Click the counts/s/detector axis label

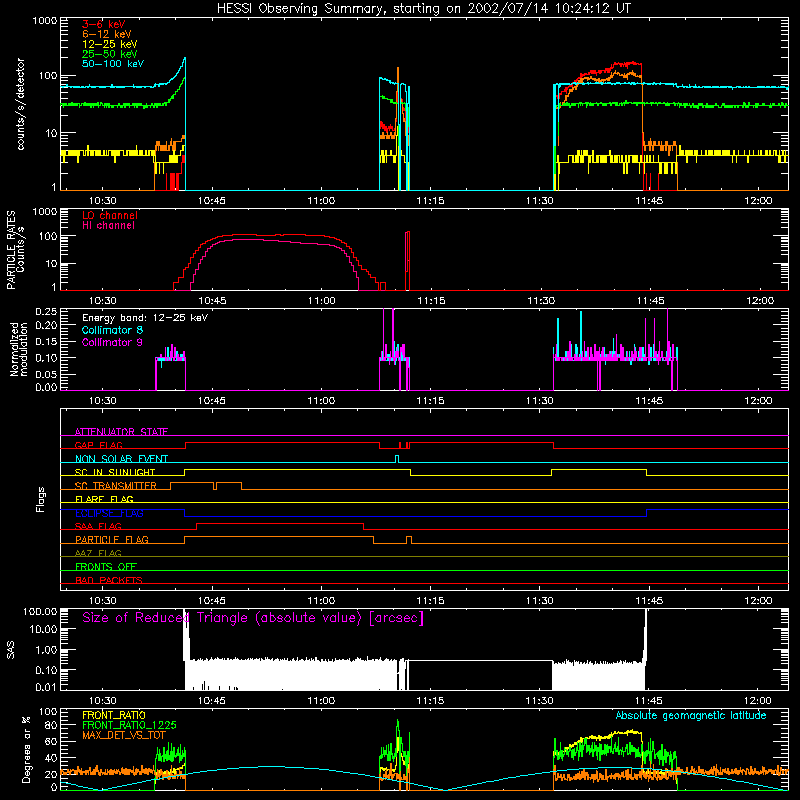point(21,104)
